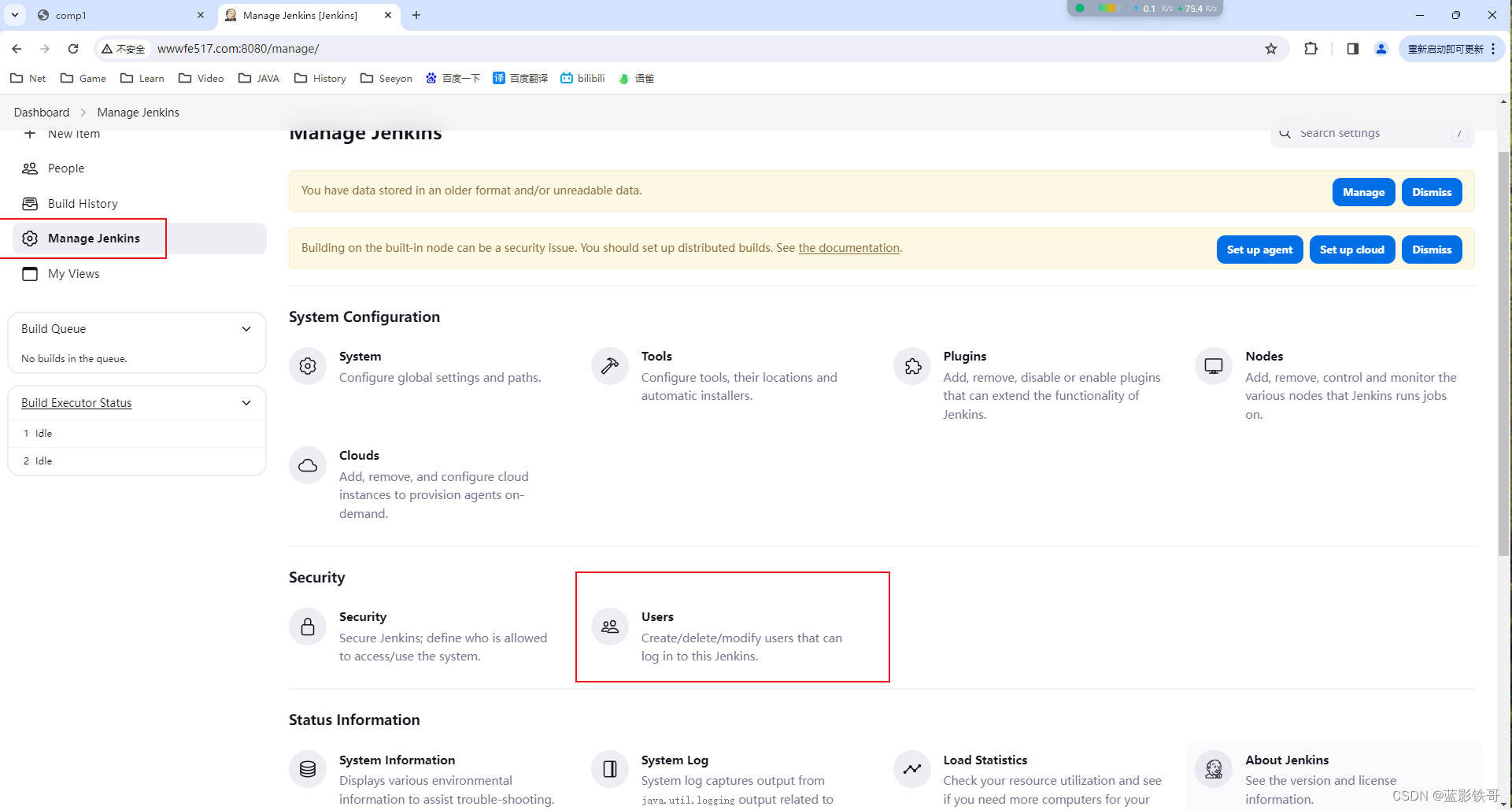Viewport: 1512px width, 810px height.
Task: Click the Manage Jenkins gear icon in the sidebar
Action: (x=30, y=239)
